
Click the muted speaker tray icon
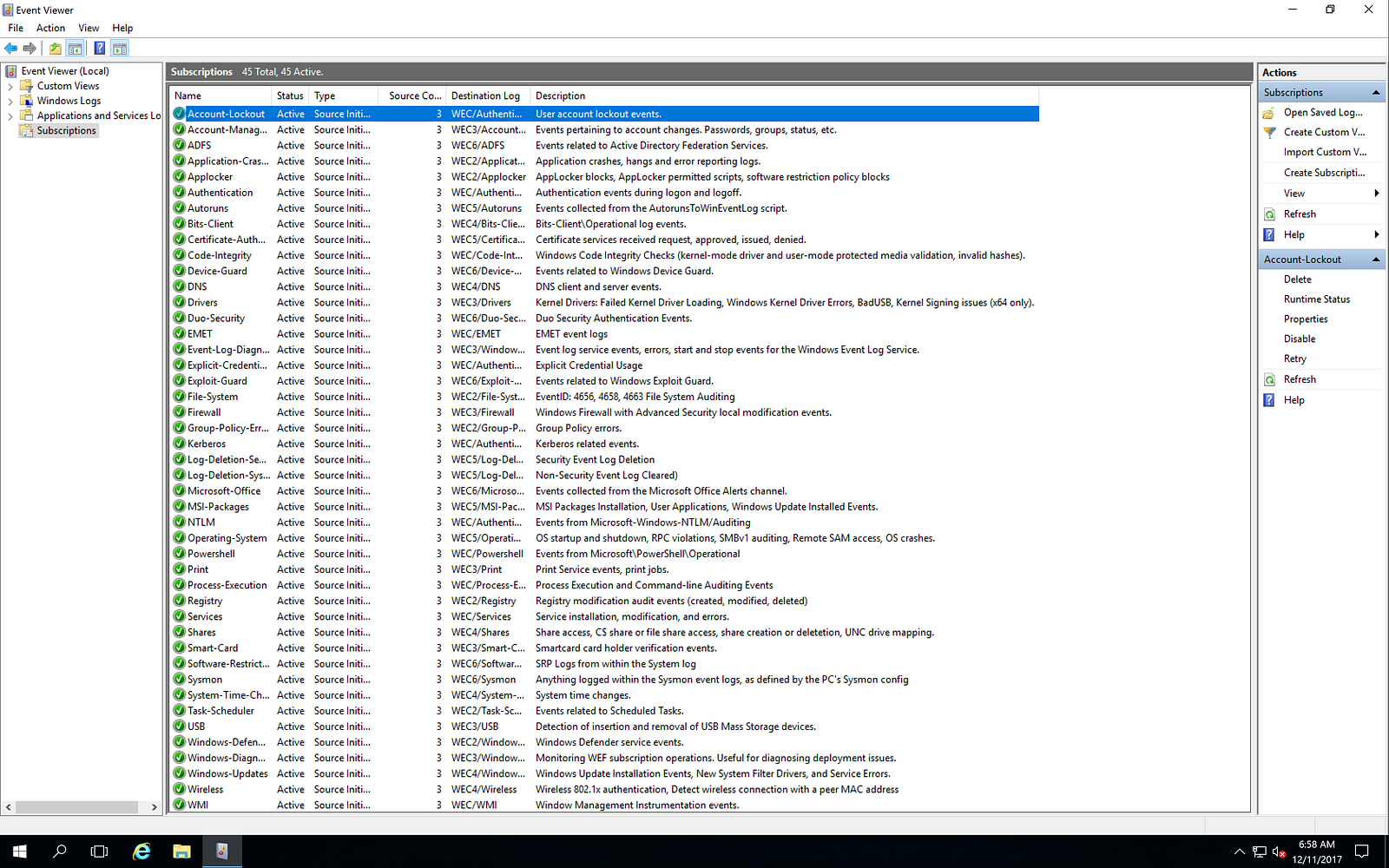(1279, 852)
